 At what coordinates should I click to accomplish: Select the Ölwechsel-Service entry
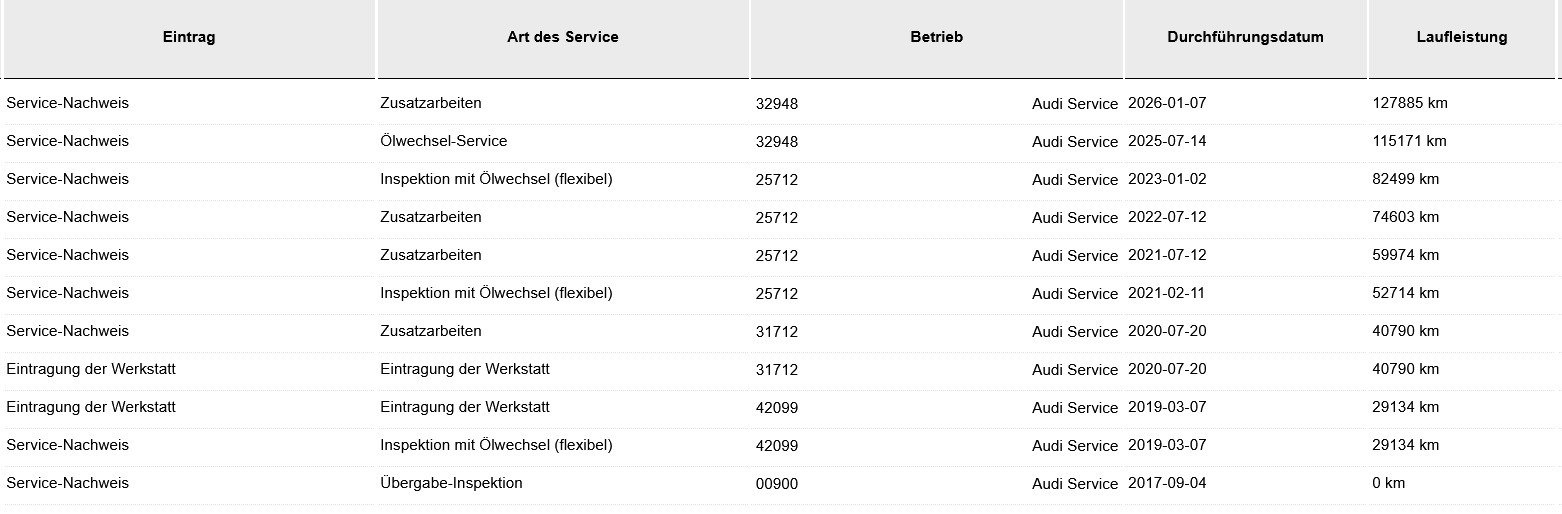(x=443, y=141)
